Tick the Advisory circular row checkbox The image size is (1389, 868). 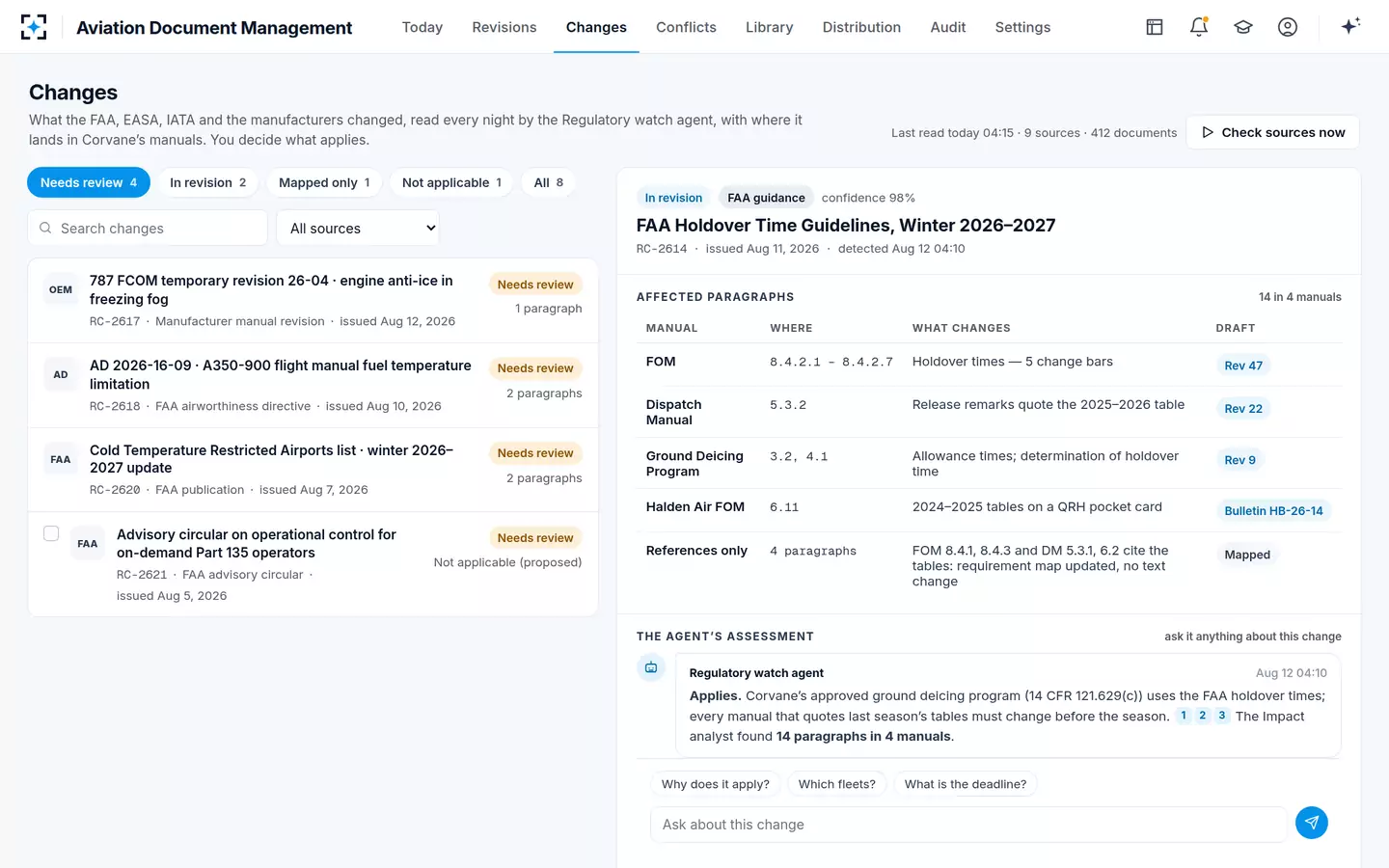[51, 533]
